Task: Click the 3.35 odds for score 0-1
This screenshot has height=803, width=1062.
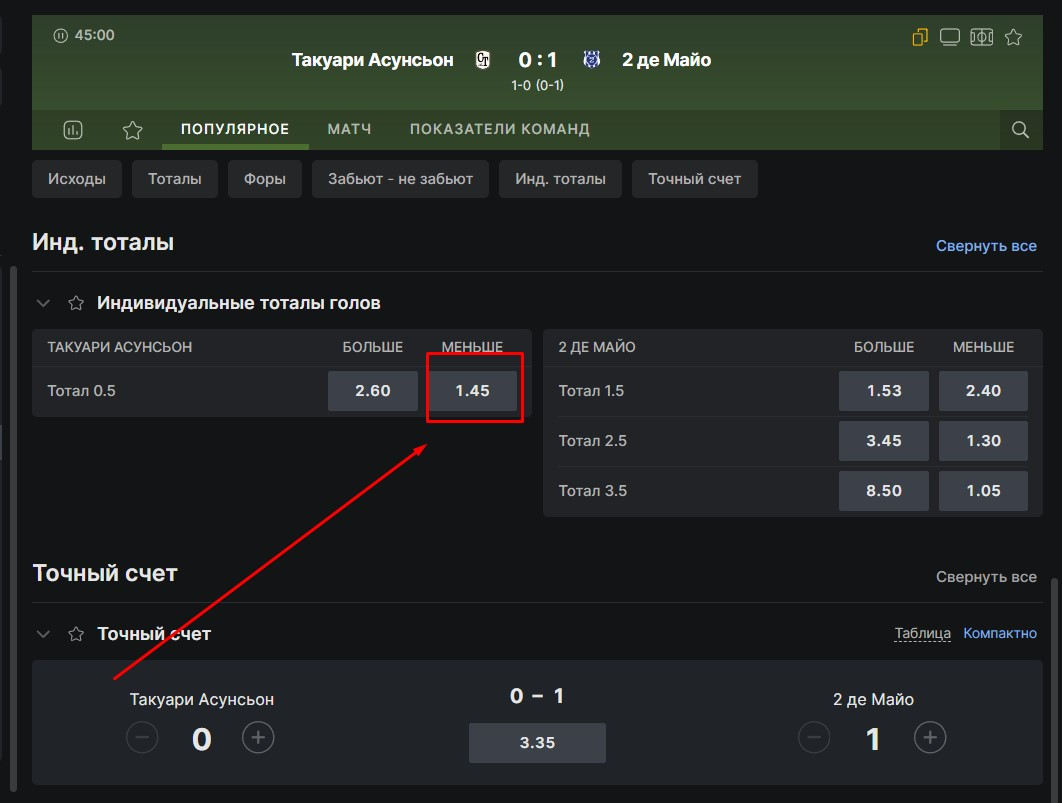Action: pos(537,743)
